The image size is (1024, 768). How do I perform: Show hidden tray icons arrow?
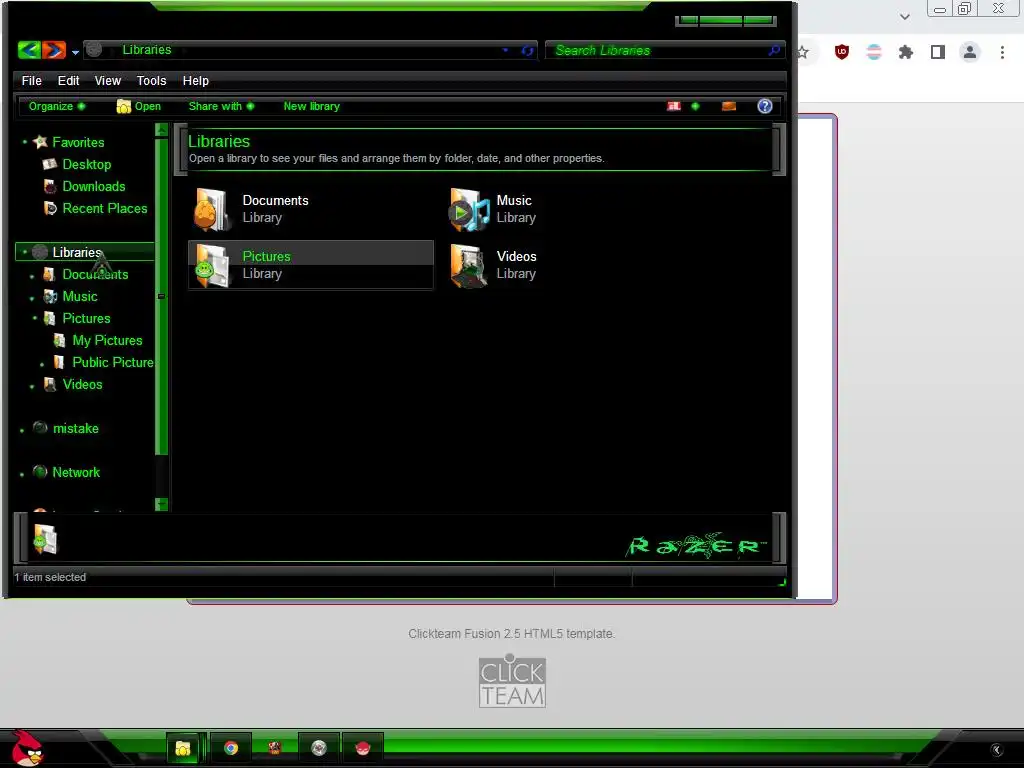click(997, 750)
